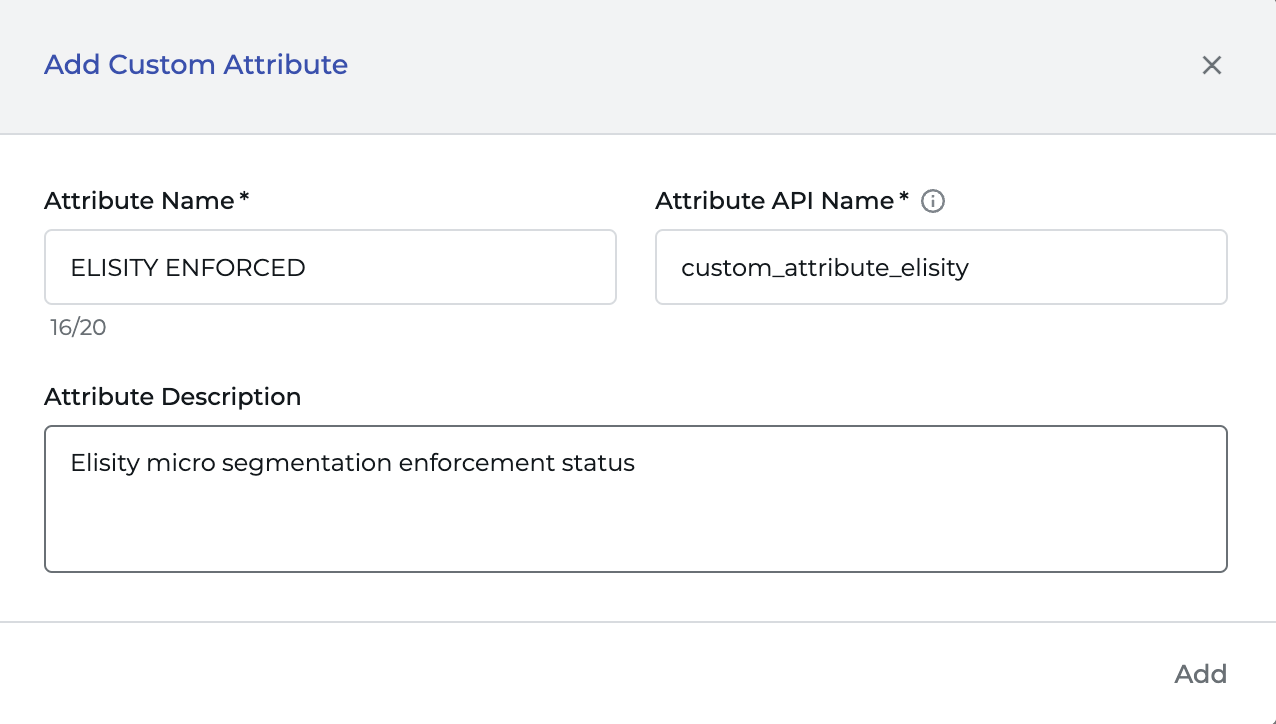This screenshot has width=1276, height=724.
Task: Click the Add button
Action: (x=1200, y=674)
